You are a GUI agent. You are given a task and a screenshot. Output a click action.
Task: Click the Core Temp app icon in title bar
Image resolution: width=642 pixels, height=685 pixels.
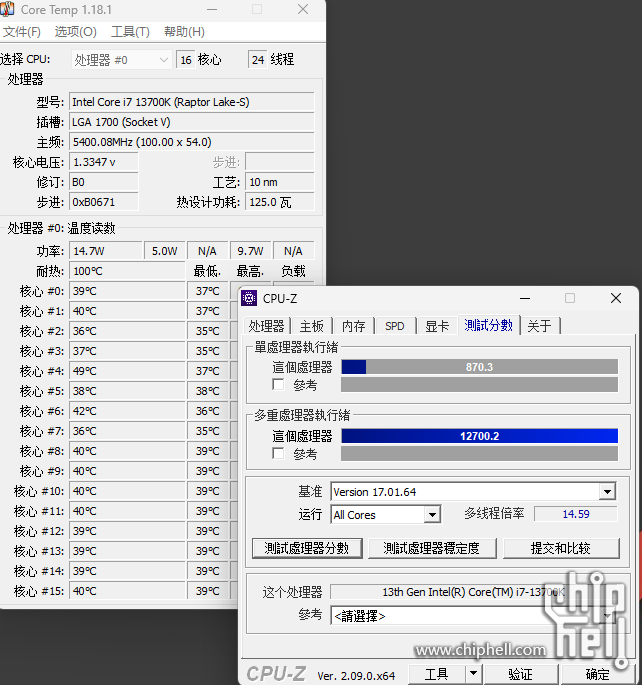(7, 10)
